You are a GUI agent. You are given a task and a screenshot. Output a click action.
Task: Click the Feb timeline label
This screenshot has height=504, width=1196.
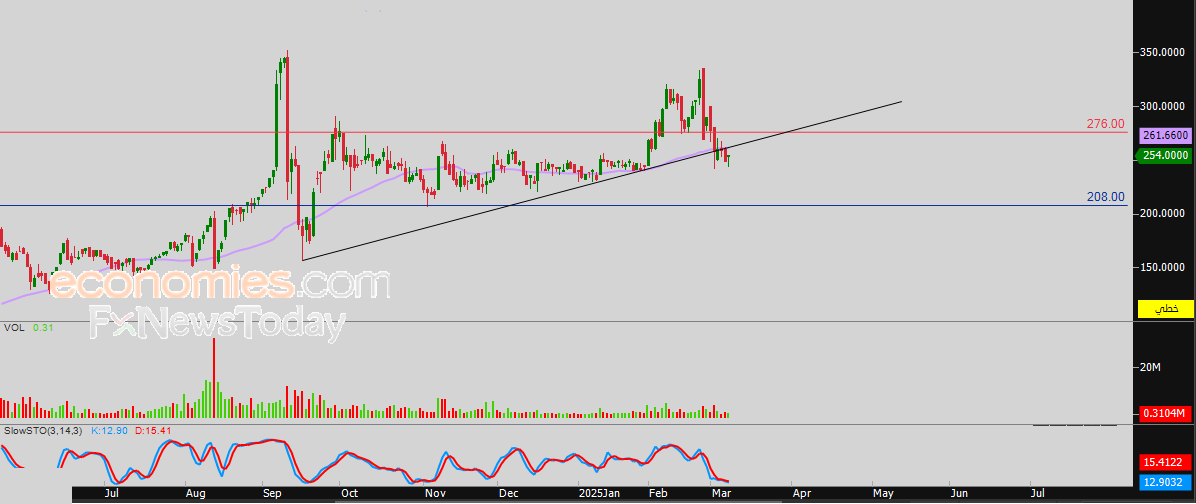coord(657,495)
